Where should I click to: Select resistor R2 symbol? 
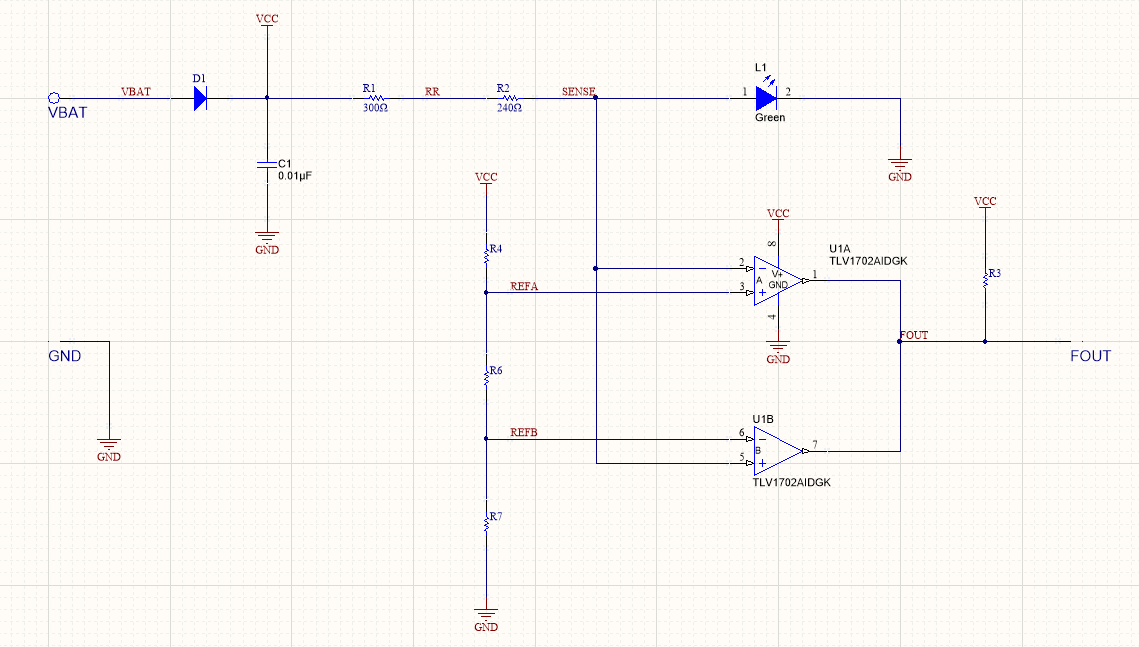pos(509,98)
